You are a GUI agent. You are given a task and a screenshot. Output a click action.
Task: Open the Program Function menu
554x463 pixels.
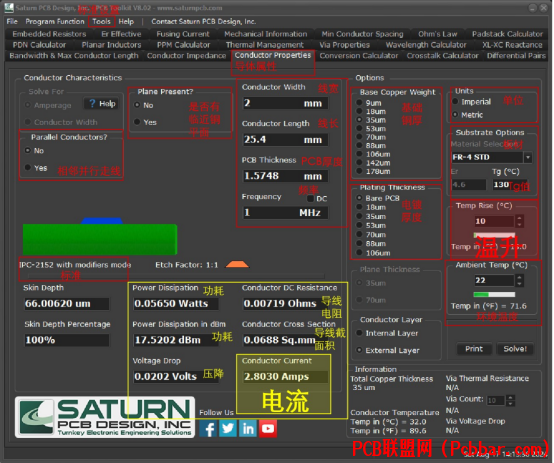point(55,22)
